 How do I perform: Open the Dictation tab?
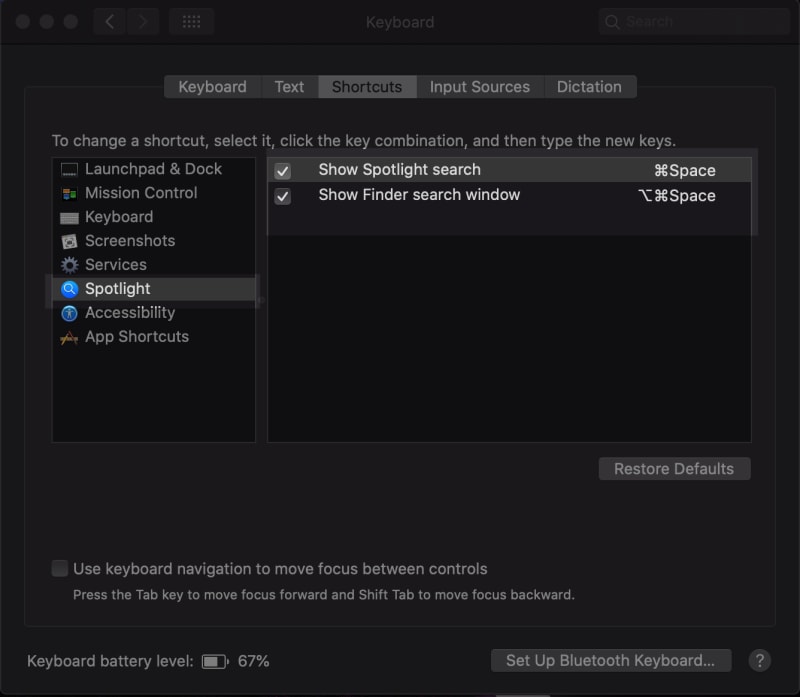(589, 87)
